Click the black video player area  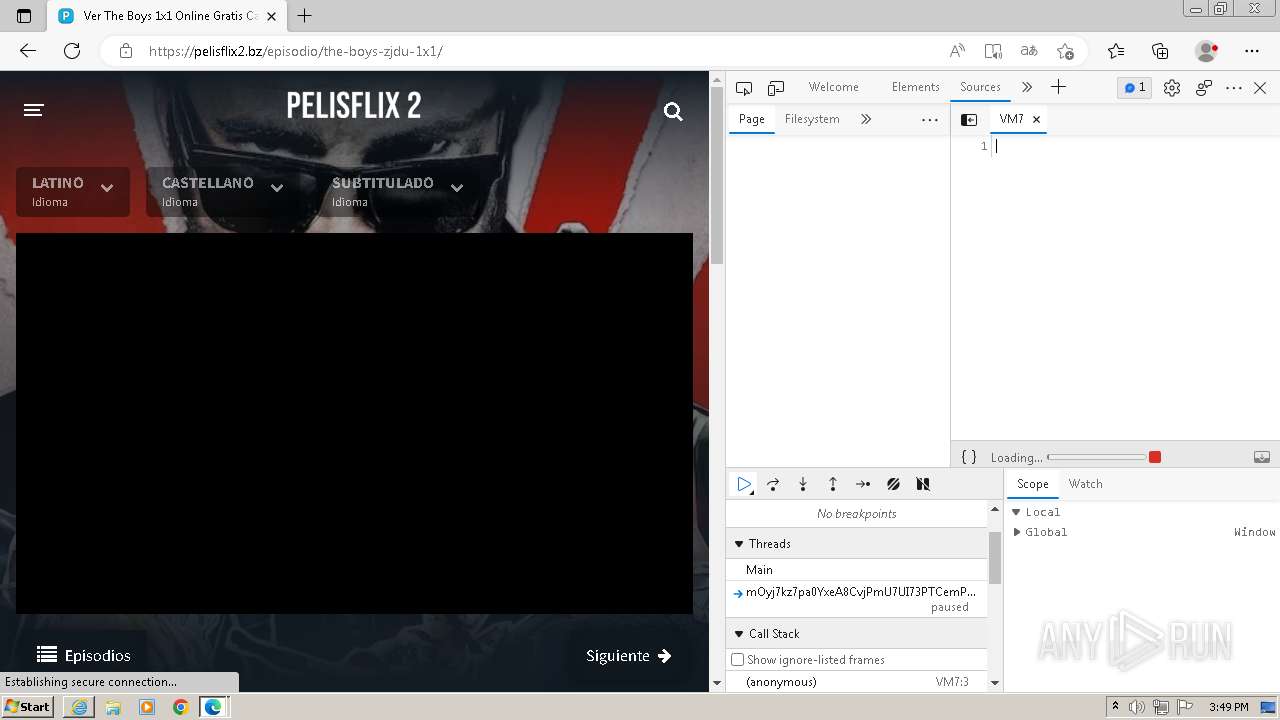354,423
